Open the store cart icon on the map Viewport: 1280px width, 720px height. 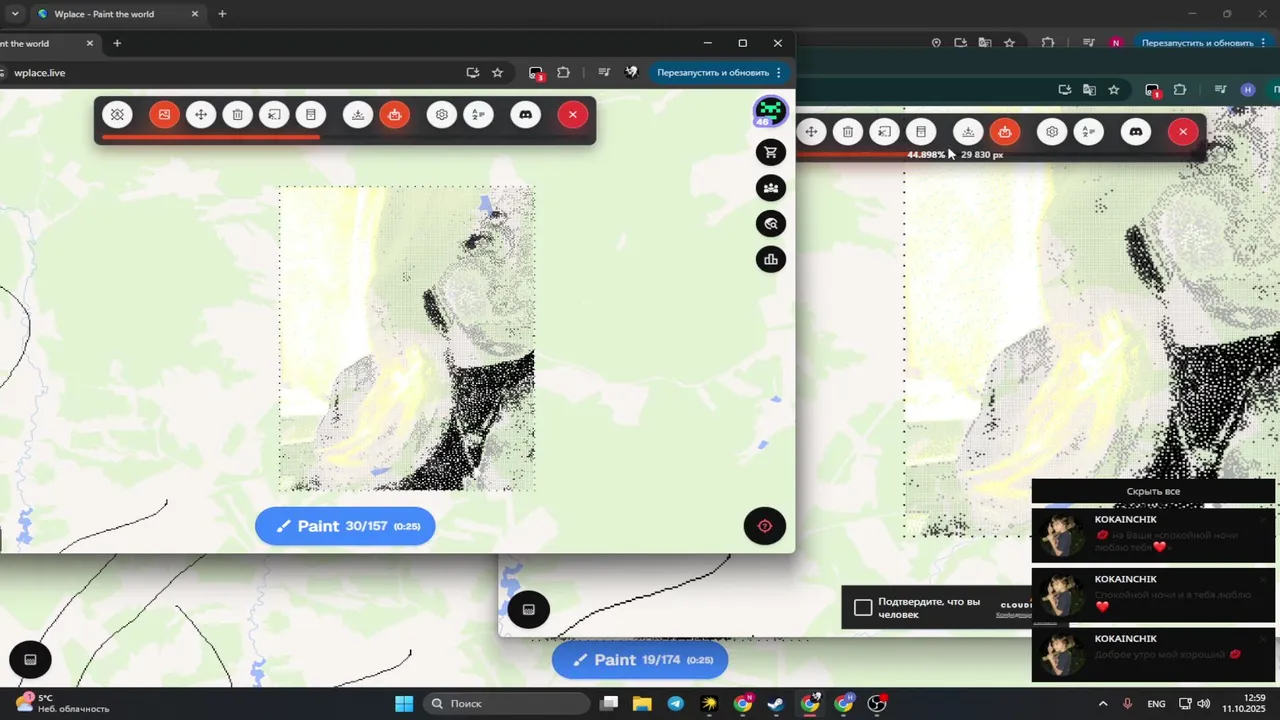771,153
